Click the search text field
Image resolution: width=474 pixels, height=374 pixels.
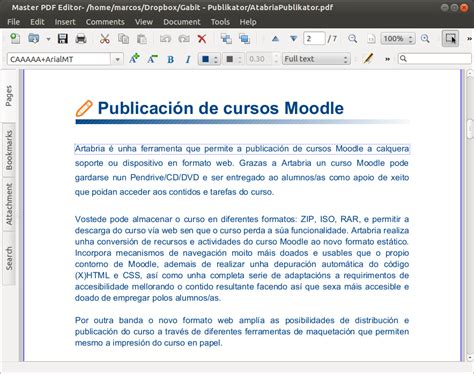coord(435,59)
